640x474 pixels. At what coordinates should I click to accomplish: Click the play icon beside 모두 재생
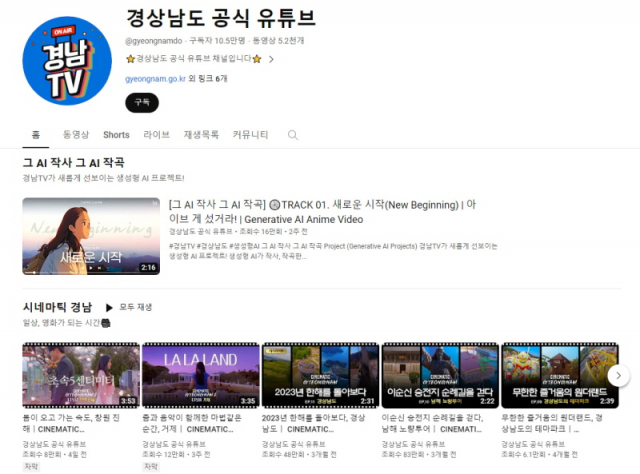[x=109, y=307]
